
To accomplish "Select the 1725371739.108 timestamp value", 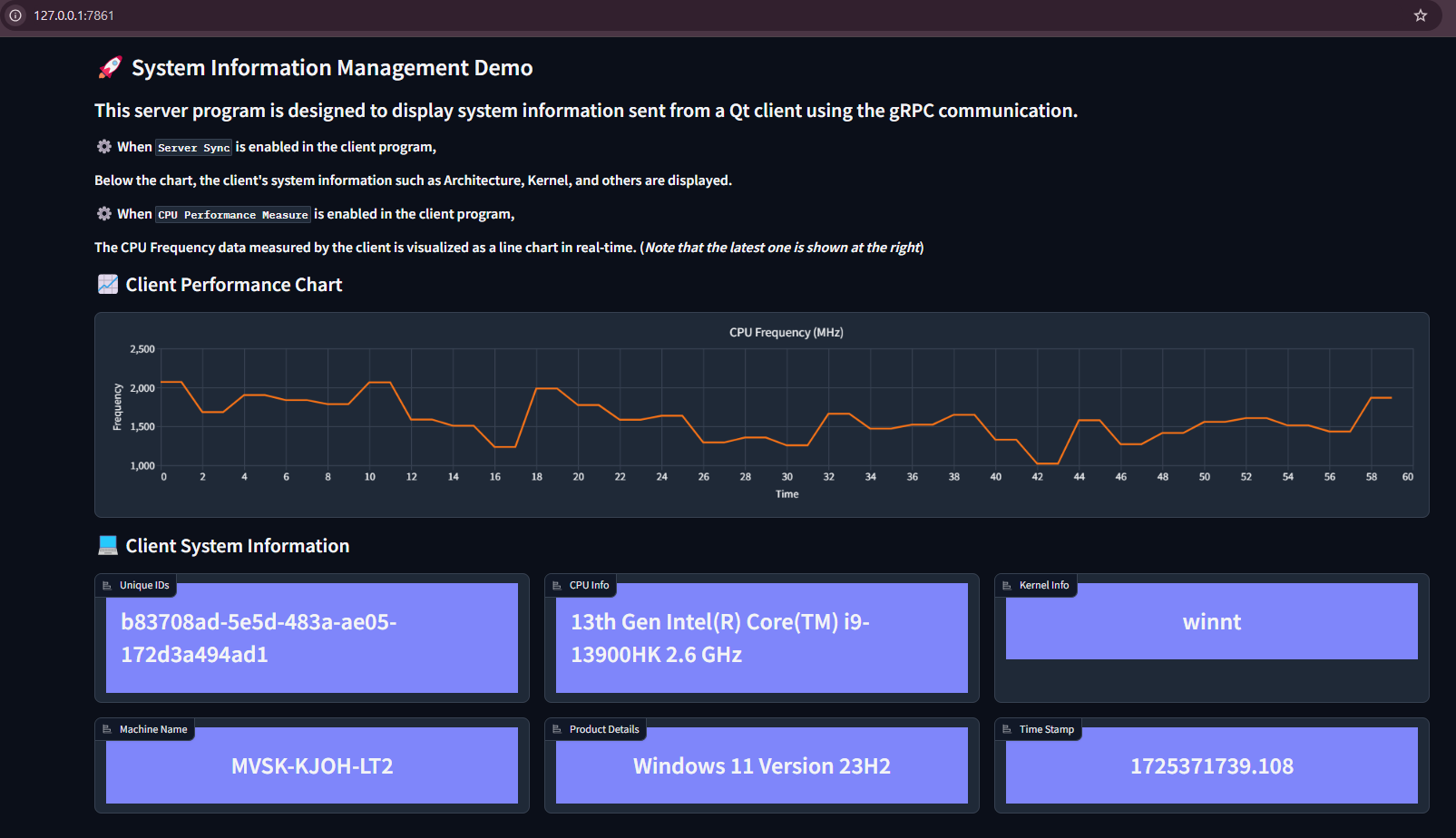I will pyautogui.click(x=1211, y=765).
